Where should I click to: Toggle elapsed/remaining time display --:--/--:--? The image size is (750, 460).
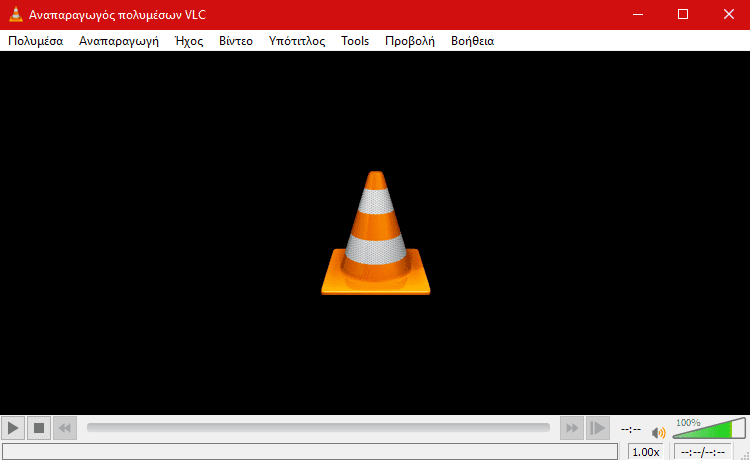pos(703,451)
